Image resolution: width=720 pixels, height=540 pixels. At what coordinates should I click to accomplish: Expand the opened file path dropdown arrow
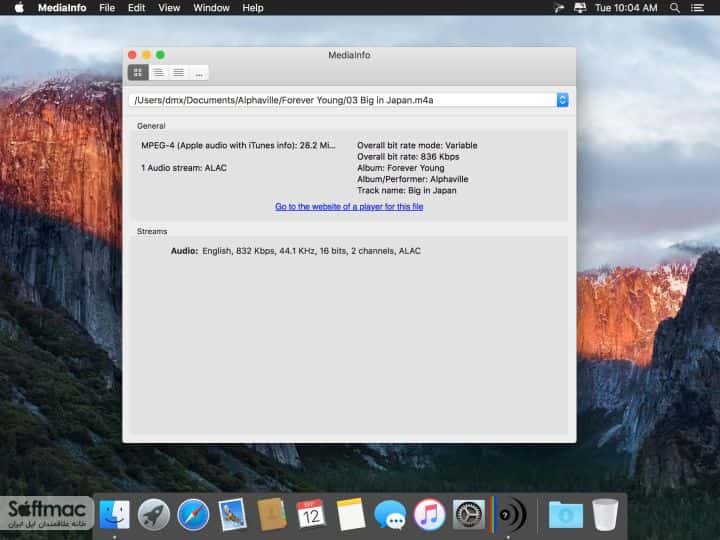click(x=562, y=100)
